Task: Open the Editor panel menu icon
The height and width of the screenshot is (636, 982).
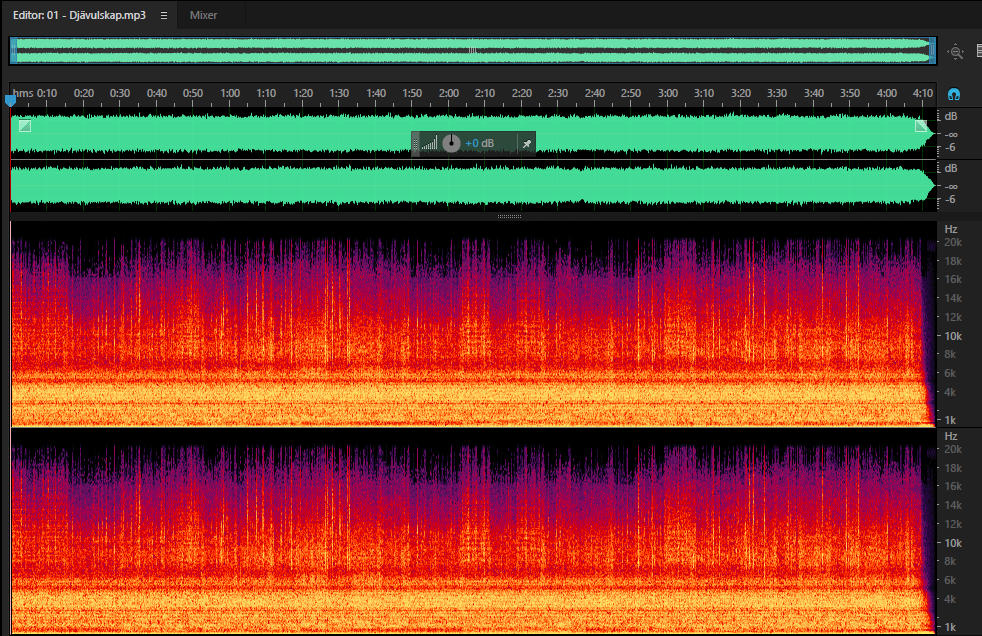Action: 164,16
